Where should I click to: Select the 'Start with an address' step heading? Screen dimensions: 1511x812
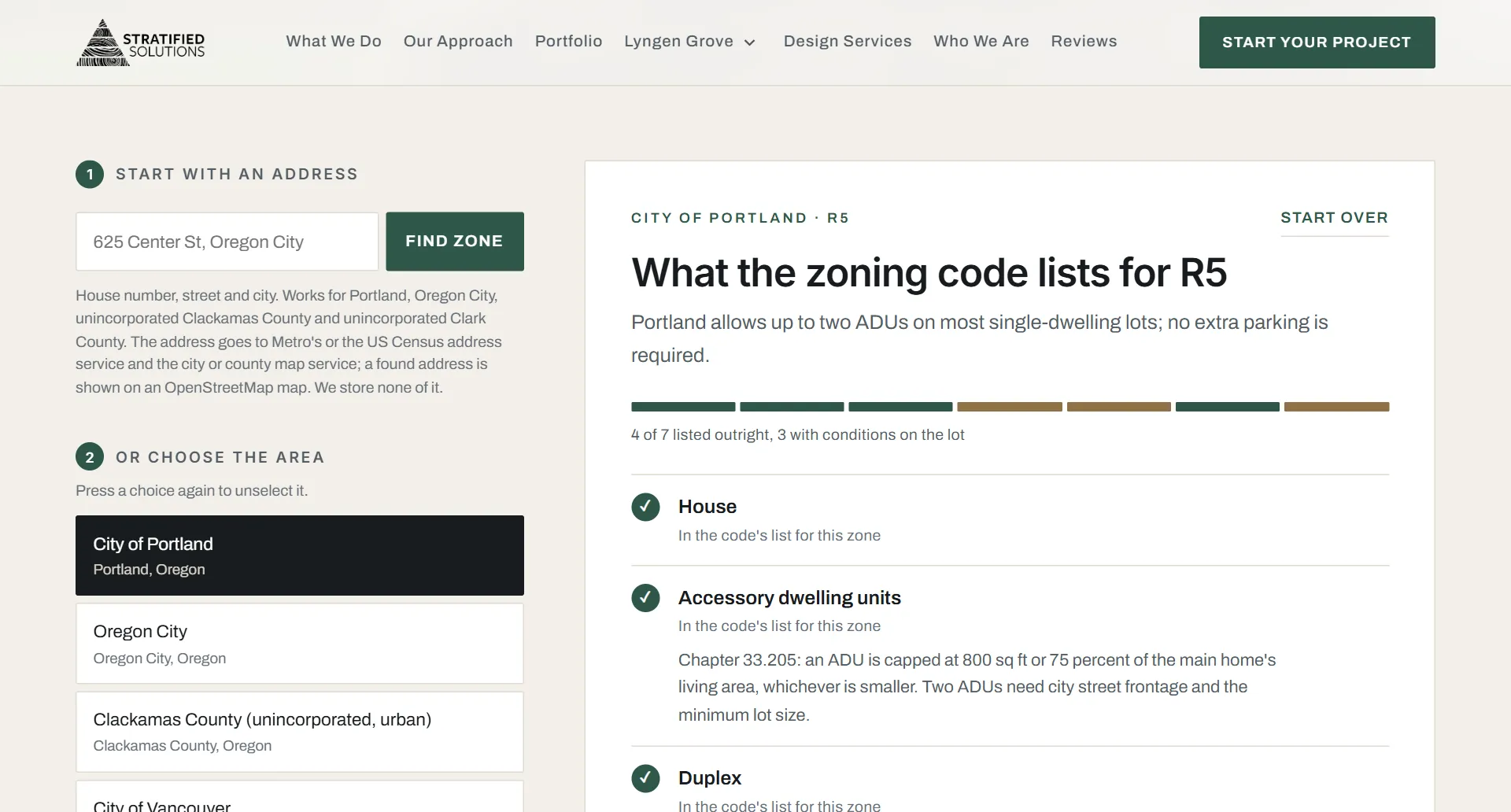click(x=237, y=174)
